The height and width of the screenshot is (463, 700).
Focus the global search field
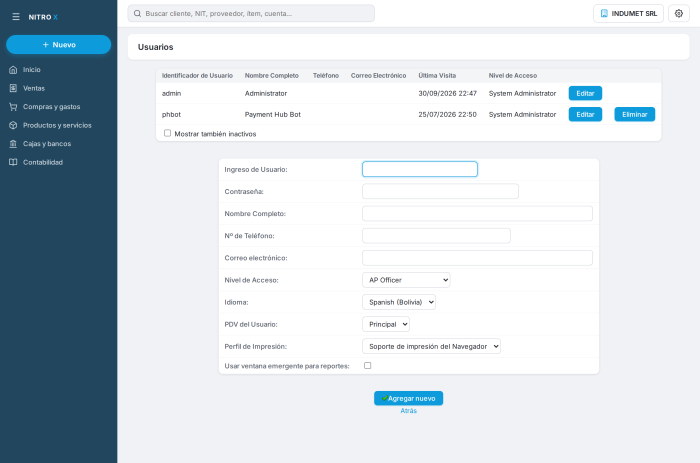click(x=251, y=13)
